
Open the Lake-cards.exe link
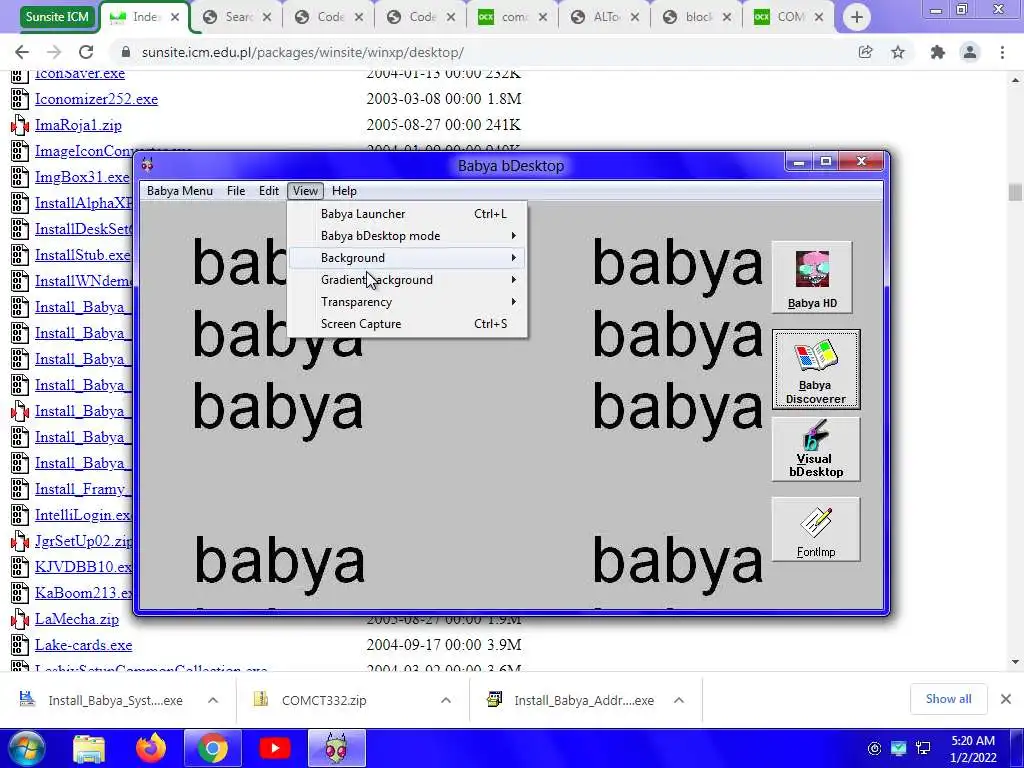pyautogui.click(x=83, y=645)
